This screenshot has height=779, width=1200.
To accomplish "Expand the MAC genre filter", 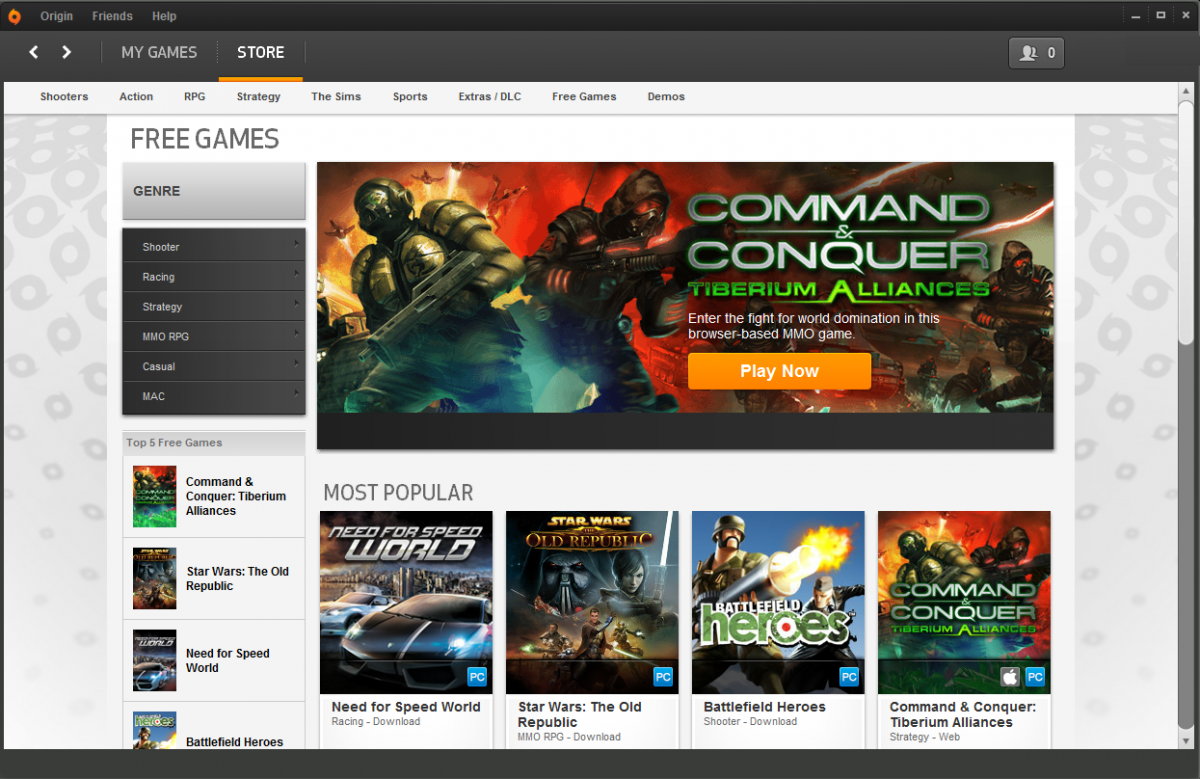I will 214,396.
